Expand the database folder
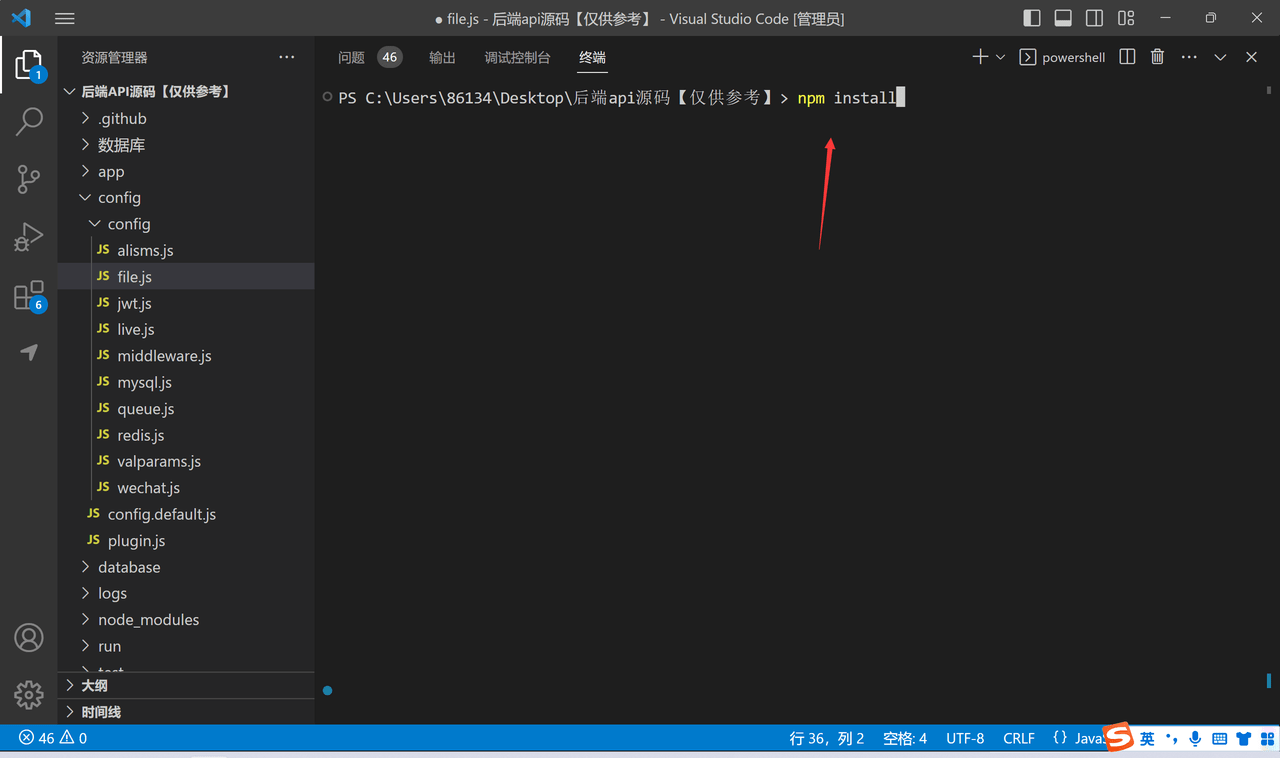The image size is (1280, 758). [x=186, y=567]
